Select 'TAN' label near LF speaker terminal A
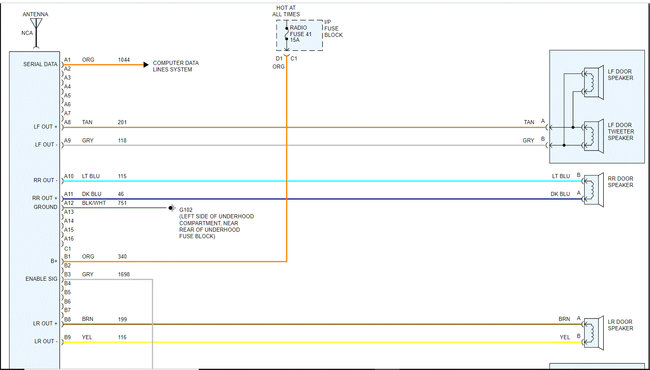 tap(529, 122)
